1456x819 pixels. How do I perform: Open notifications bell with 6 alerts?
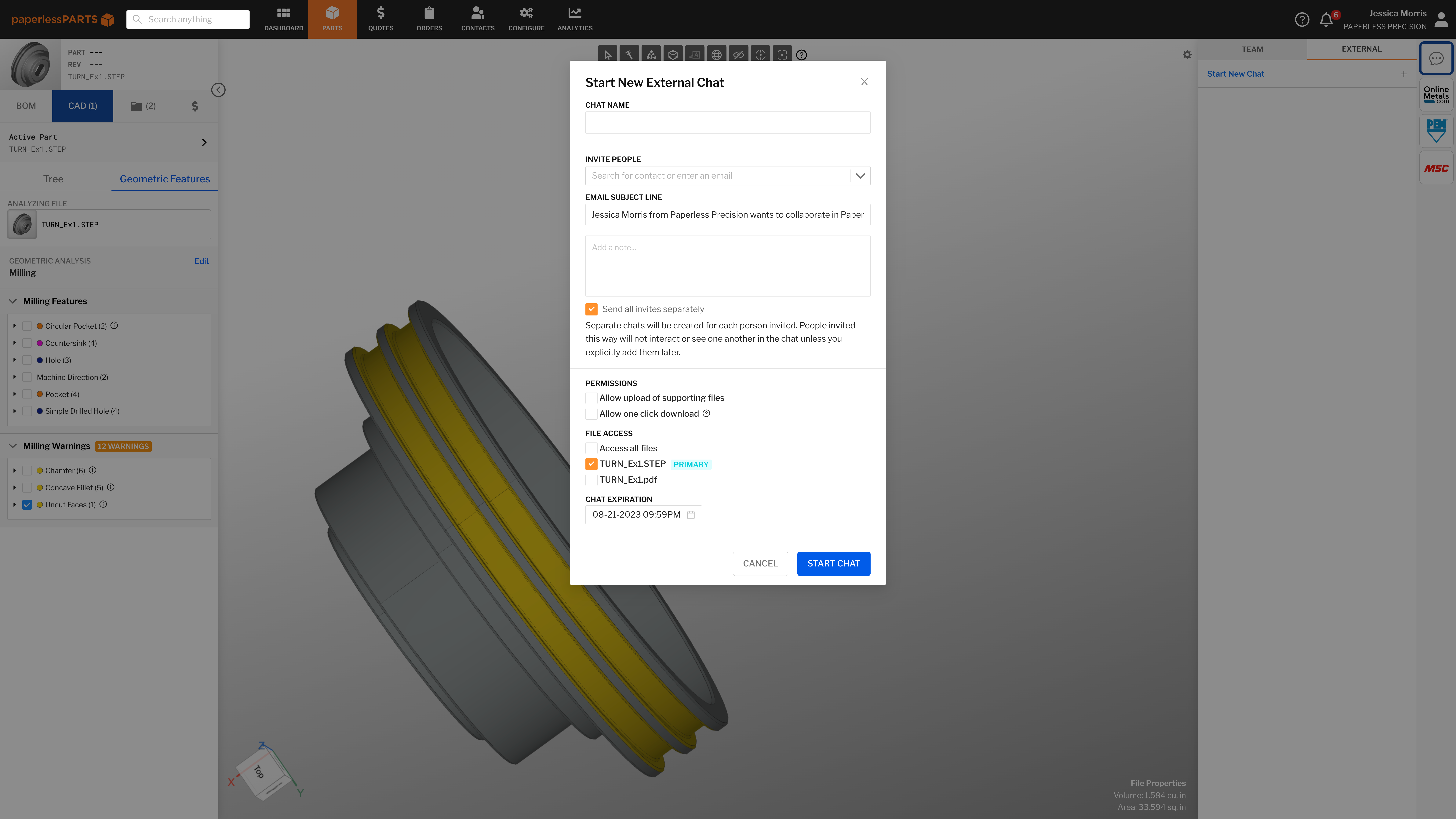click(x=1326, y=20)
